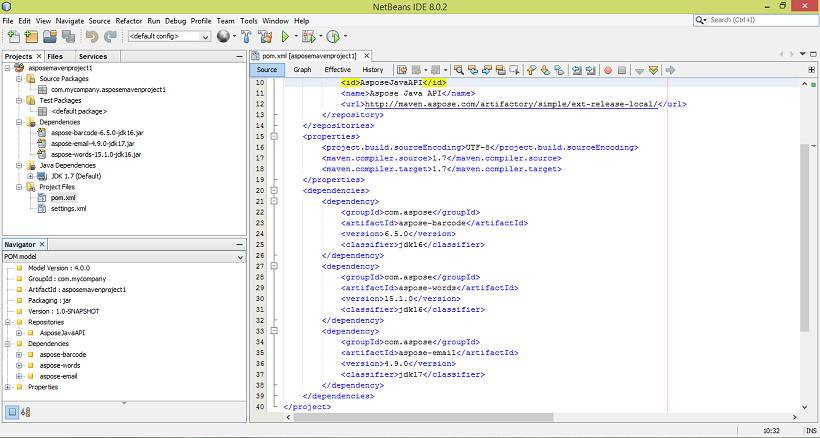Image resolution: width=820 pixels, height=438 pixels.
Task: Expand the AsposeJavaAPI node in Navigator
Action: 19,333
